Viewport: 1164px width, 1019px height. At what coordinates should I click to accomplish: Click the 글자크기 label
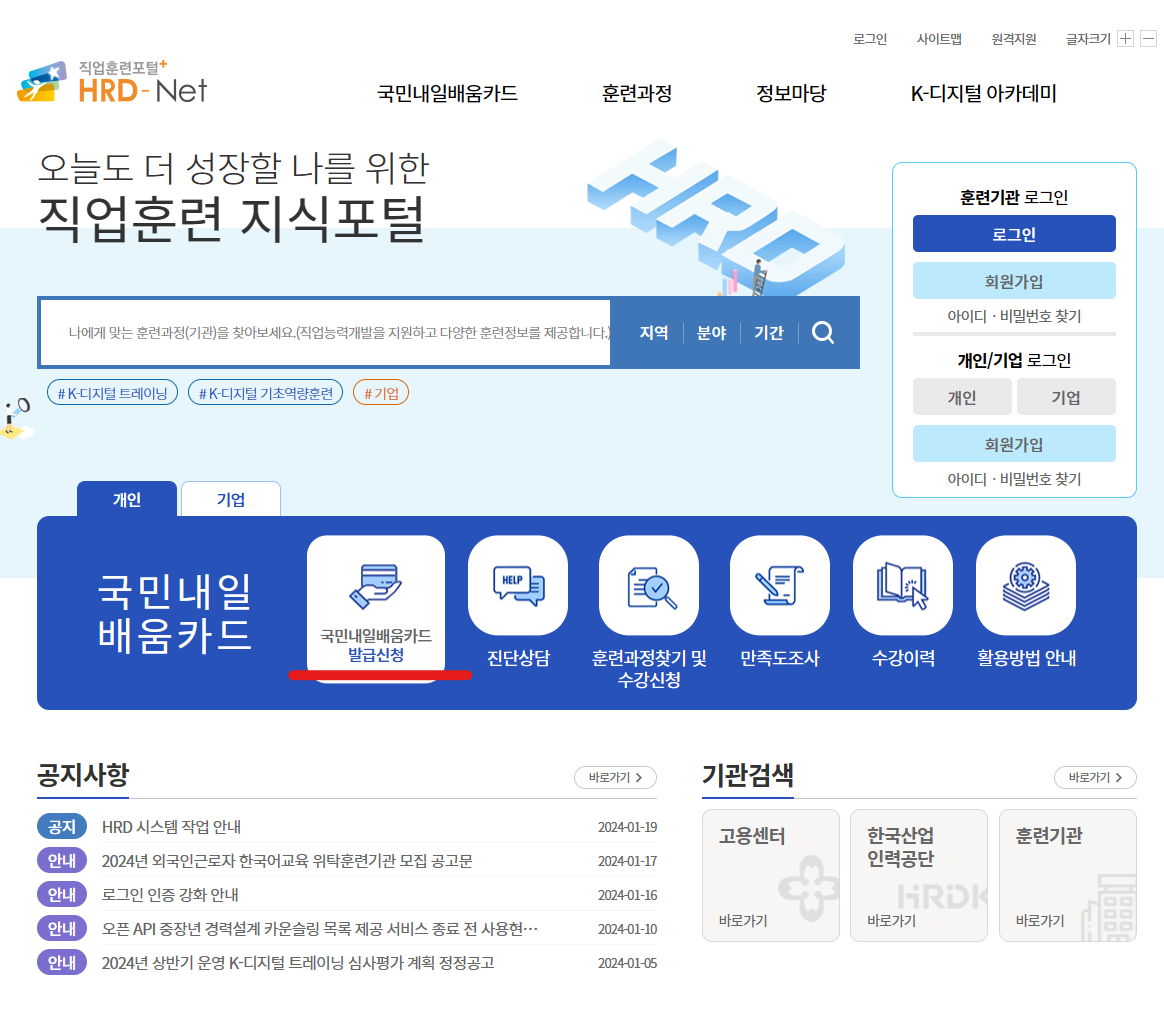tap(1088, 39)
